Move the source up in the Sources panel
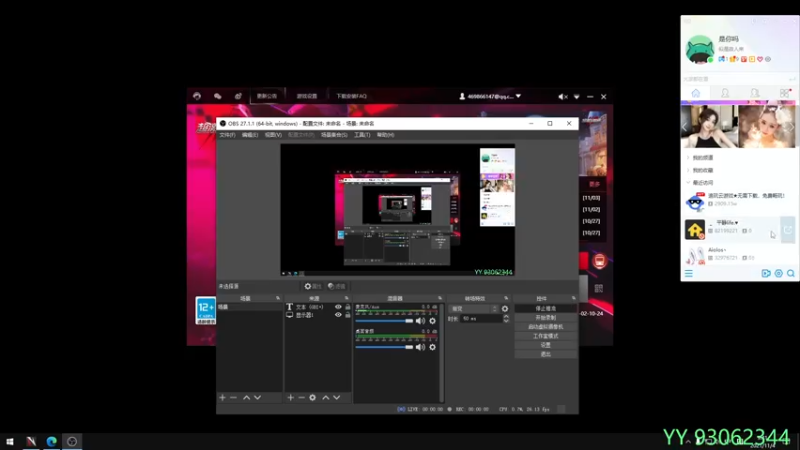Viewport: 800px width, 450px height. click(x=326, y=397)
